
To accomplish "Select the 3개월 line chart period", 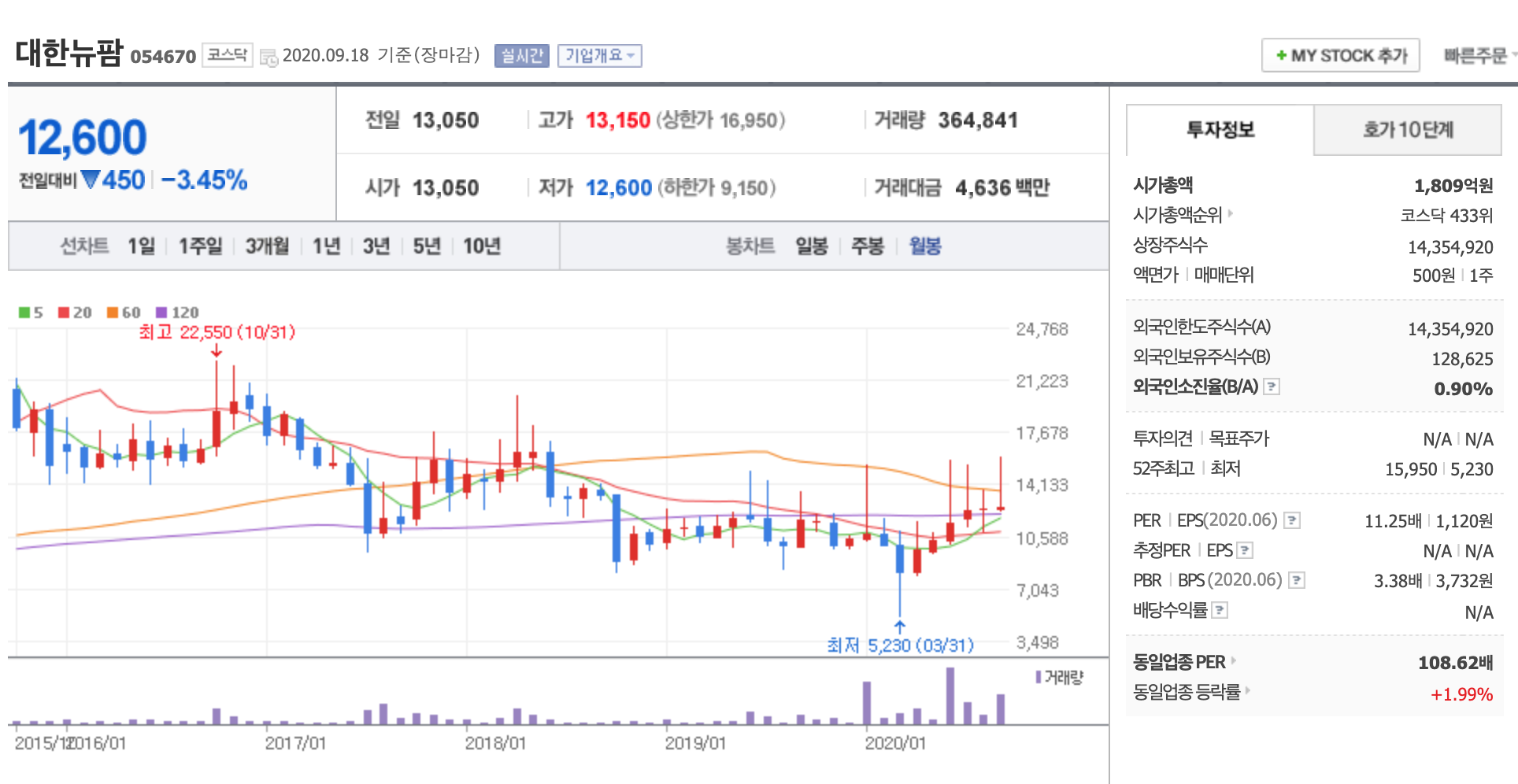I will (x=267, y=246).
